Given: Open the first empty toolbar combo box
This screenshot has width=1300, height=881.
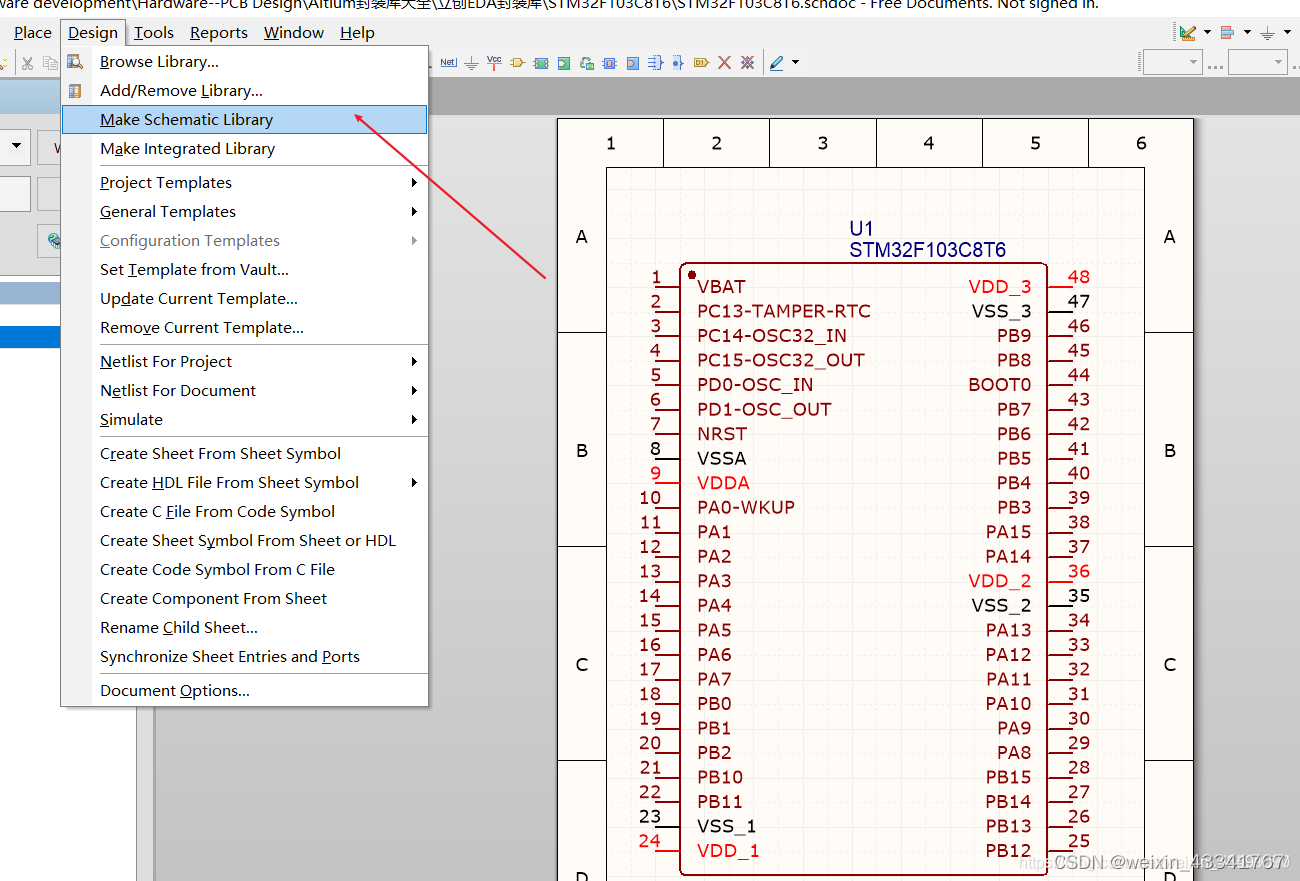Looking at the screenshot, I should click(1173, 62).
